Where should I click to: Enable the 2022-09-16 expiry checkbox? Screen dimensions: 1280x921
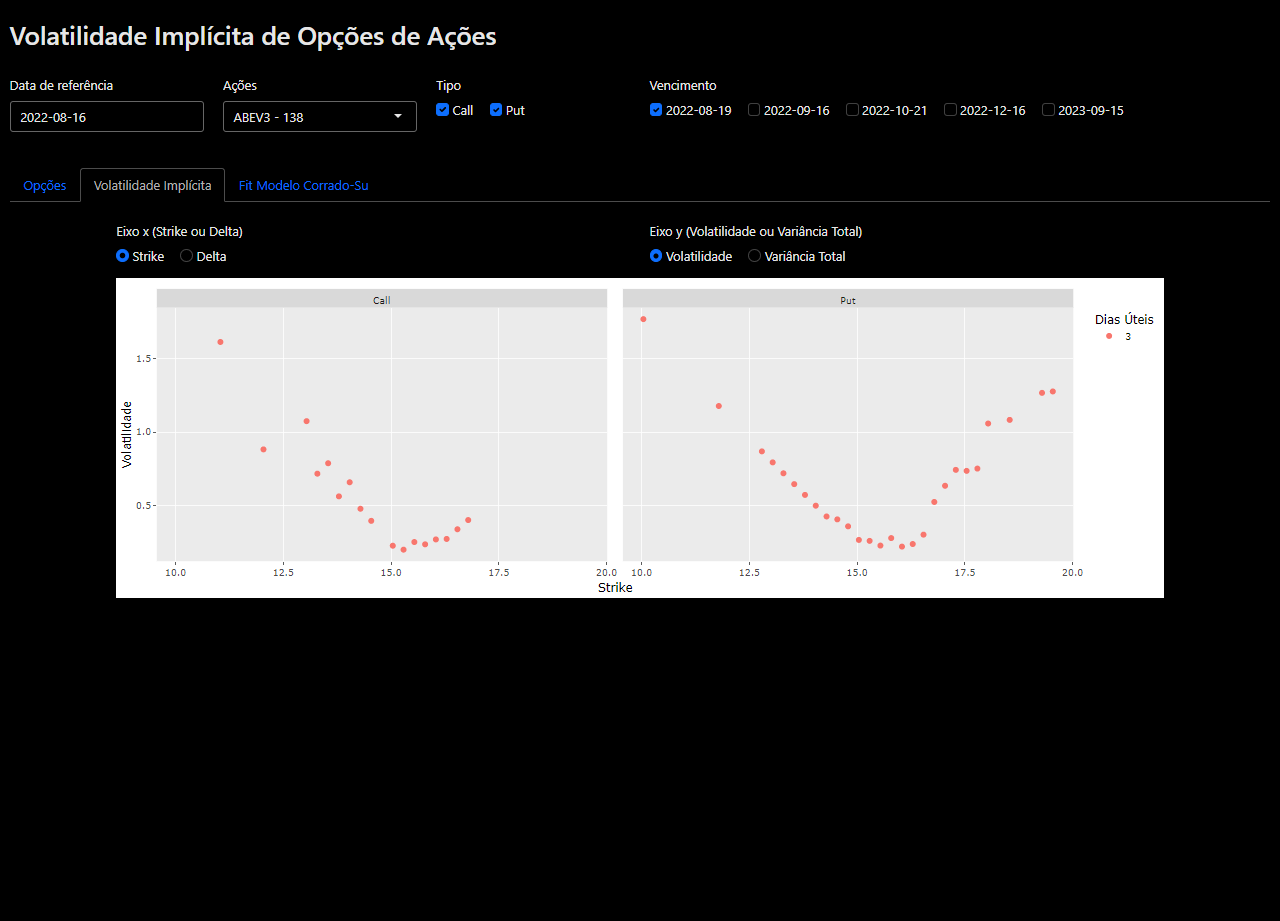tap(754, 110)
